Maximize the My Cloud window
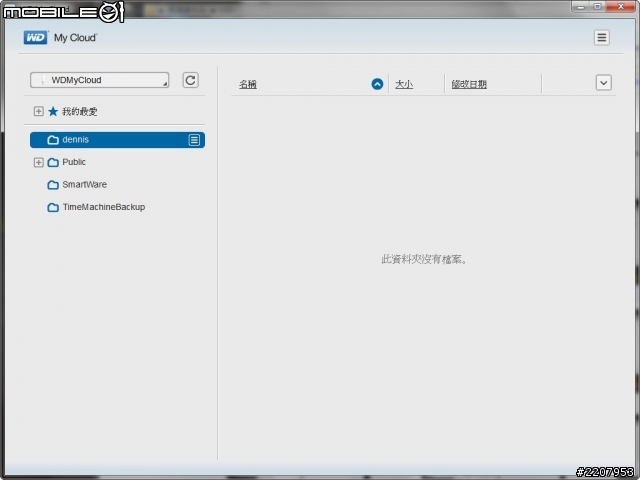 click(x=597, y=7)
